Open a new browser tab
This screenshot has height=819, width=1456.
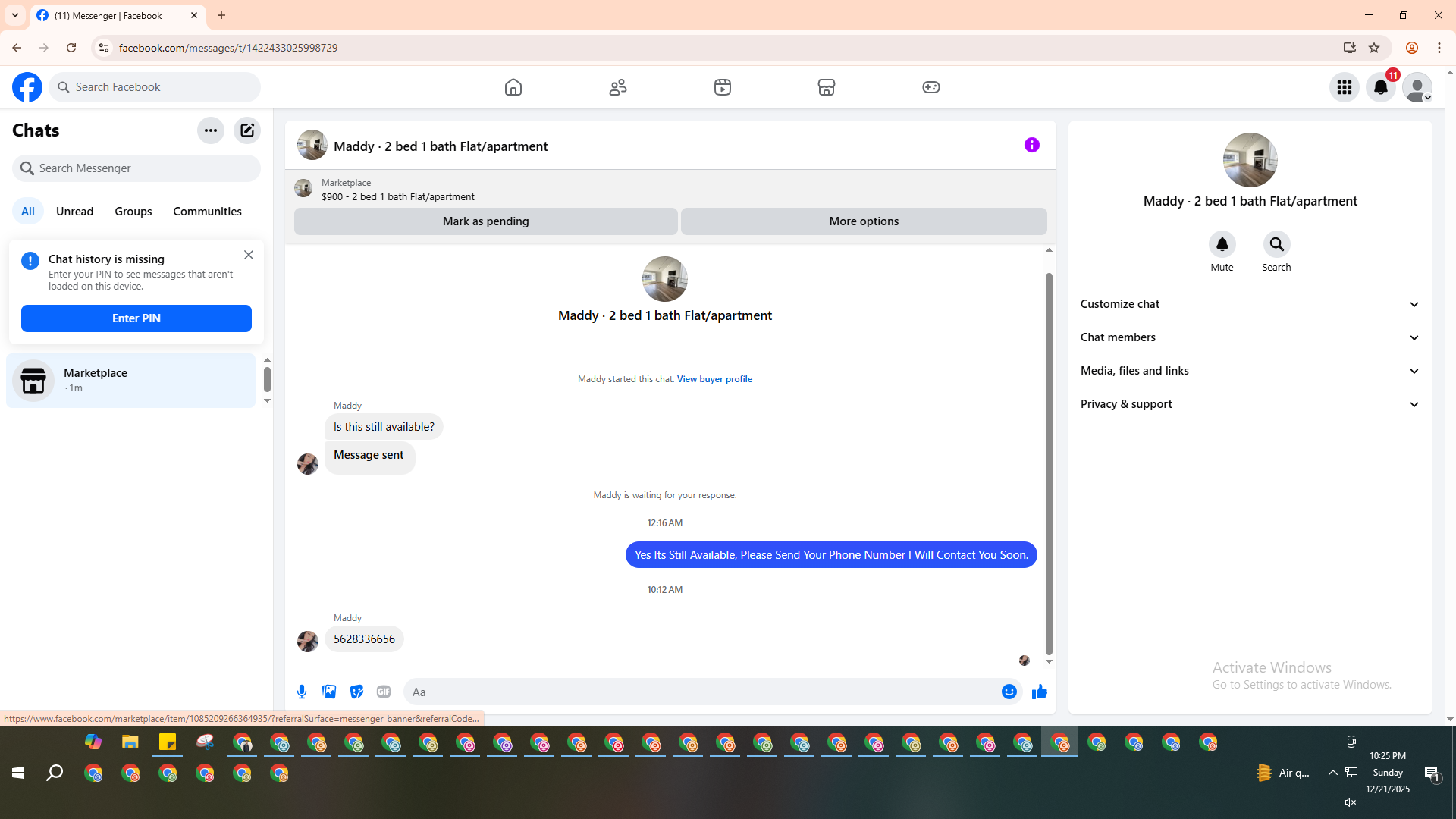tap(221, 15)
